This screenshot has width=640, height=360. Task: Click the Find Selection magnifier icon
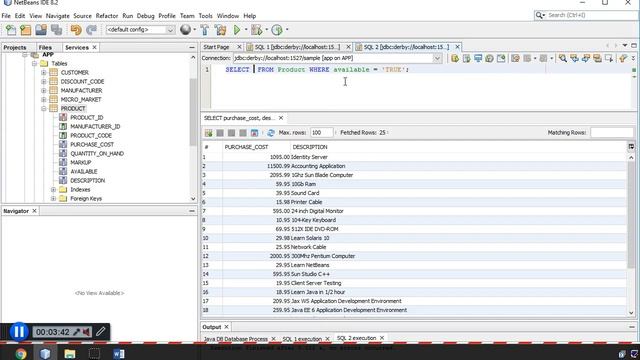pos(563,58)
